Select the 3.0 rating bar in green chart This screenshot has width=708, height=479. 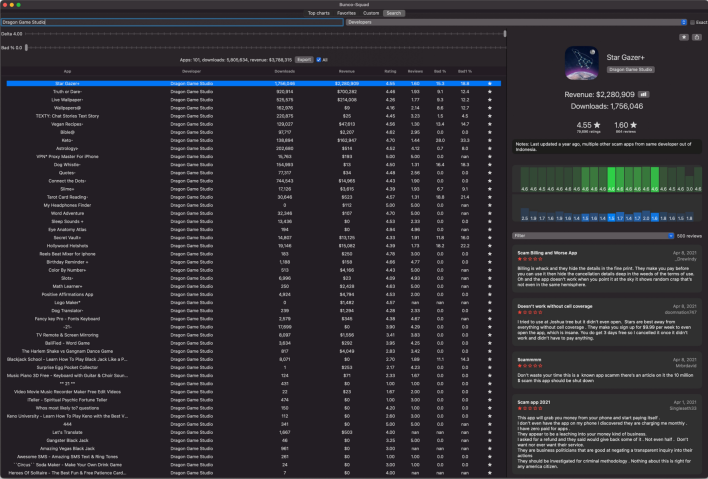(x=689, y=184)
